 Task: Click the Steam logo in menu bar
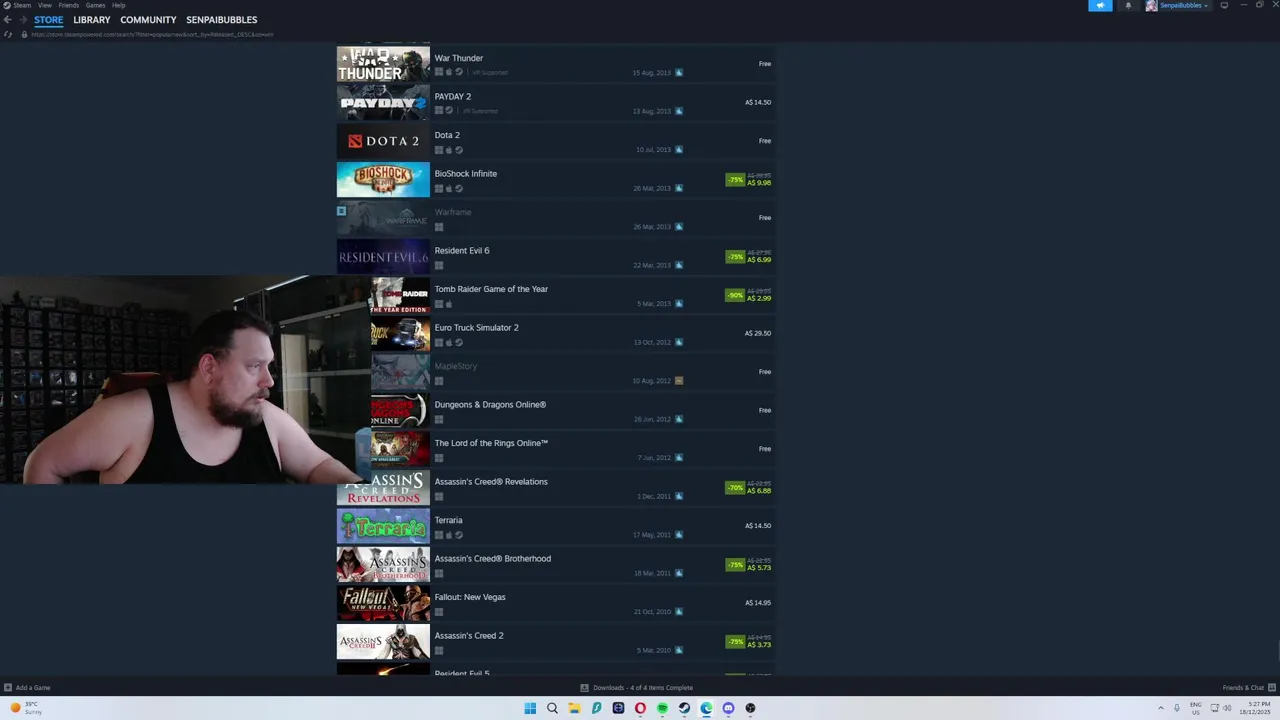point(6,5)
